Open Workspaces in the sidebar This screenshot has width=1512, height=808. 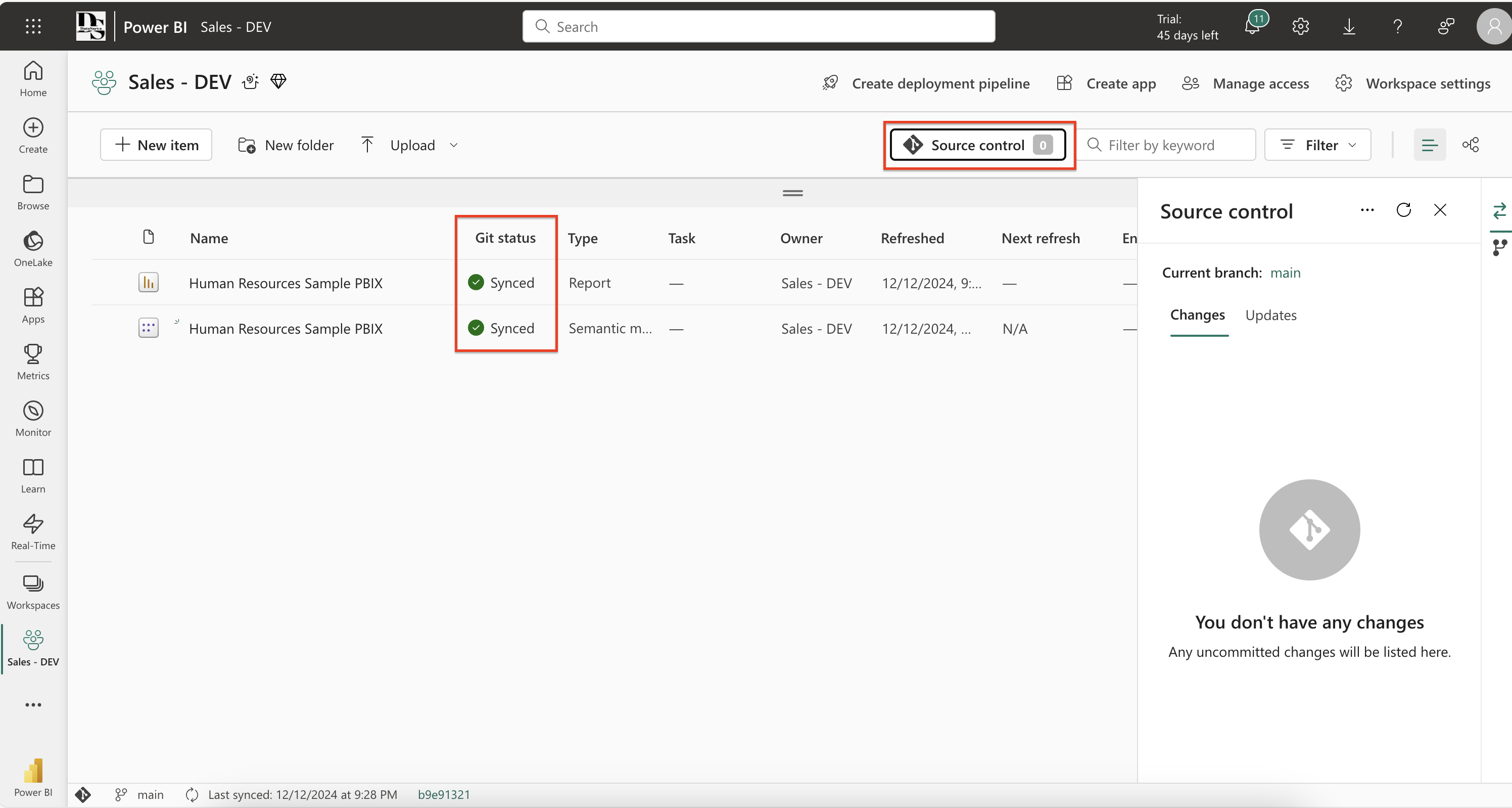point(33,591)
